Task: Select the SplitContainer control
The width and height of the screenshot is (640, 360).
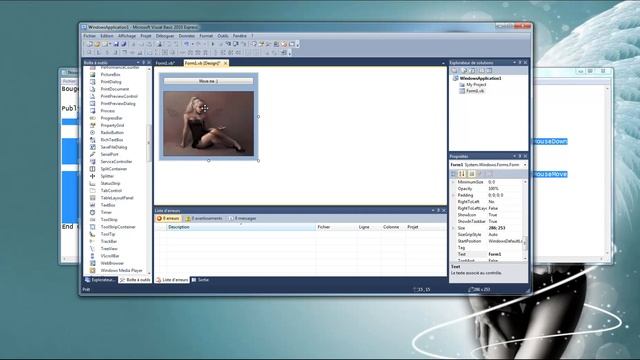Action: 114,169
